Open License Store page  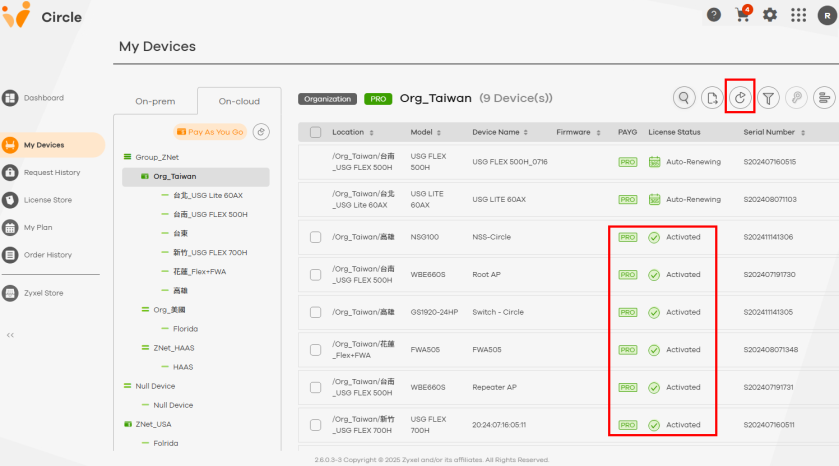tap(37, 200)
